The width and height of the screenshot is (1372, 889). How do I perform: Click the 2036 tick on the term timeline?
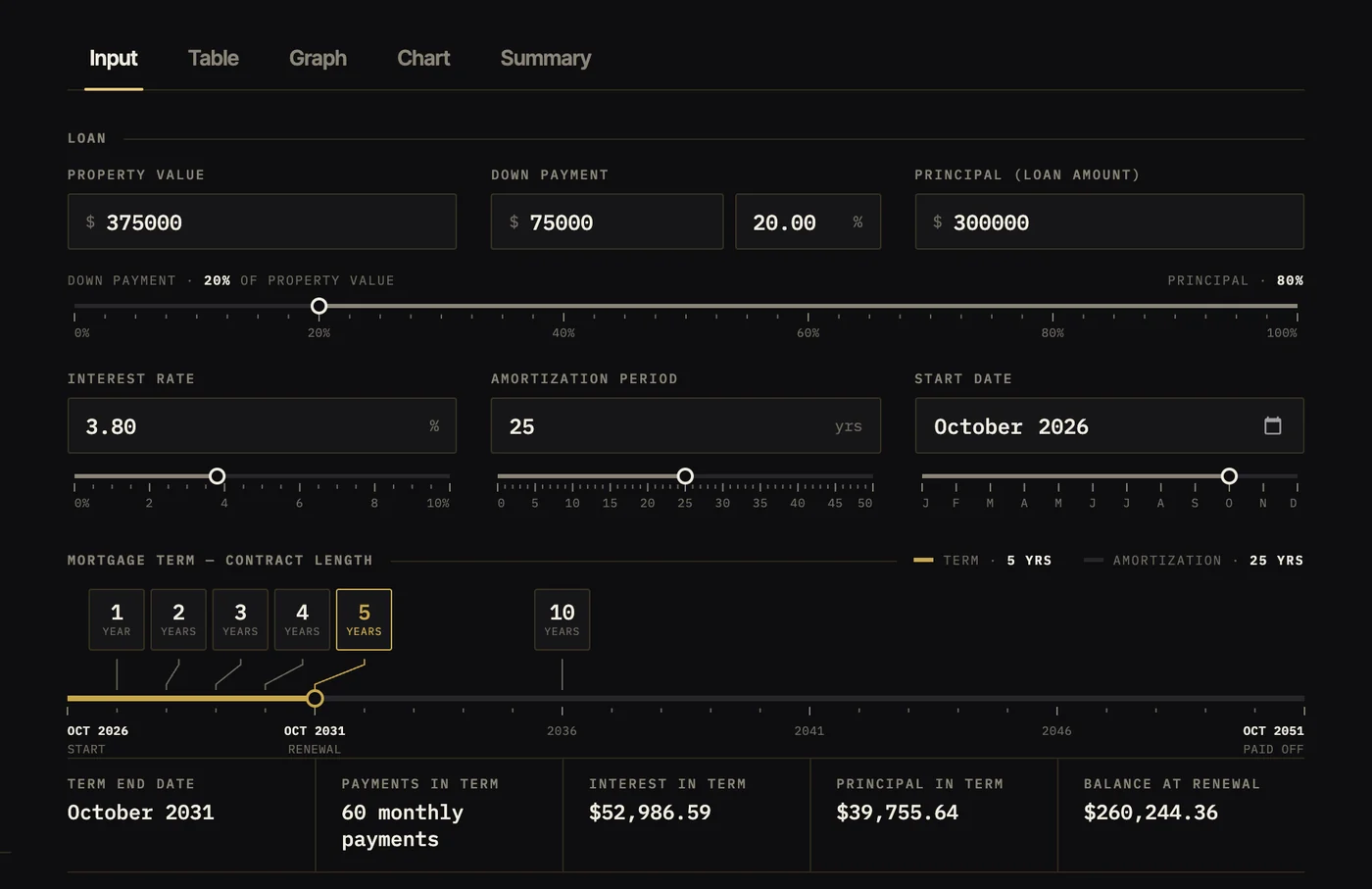[562, 730]
